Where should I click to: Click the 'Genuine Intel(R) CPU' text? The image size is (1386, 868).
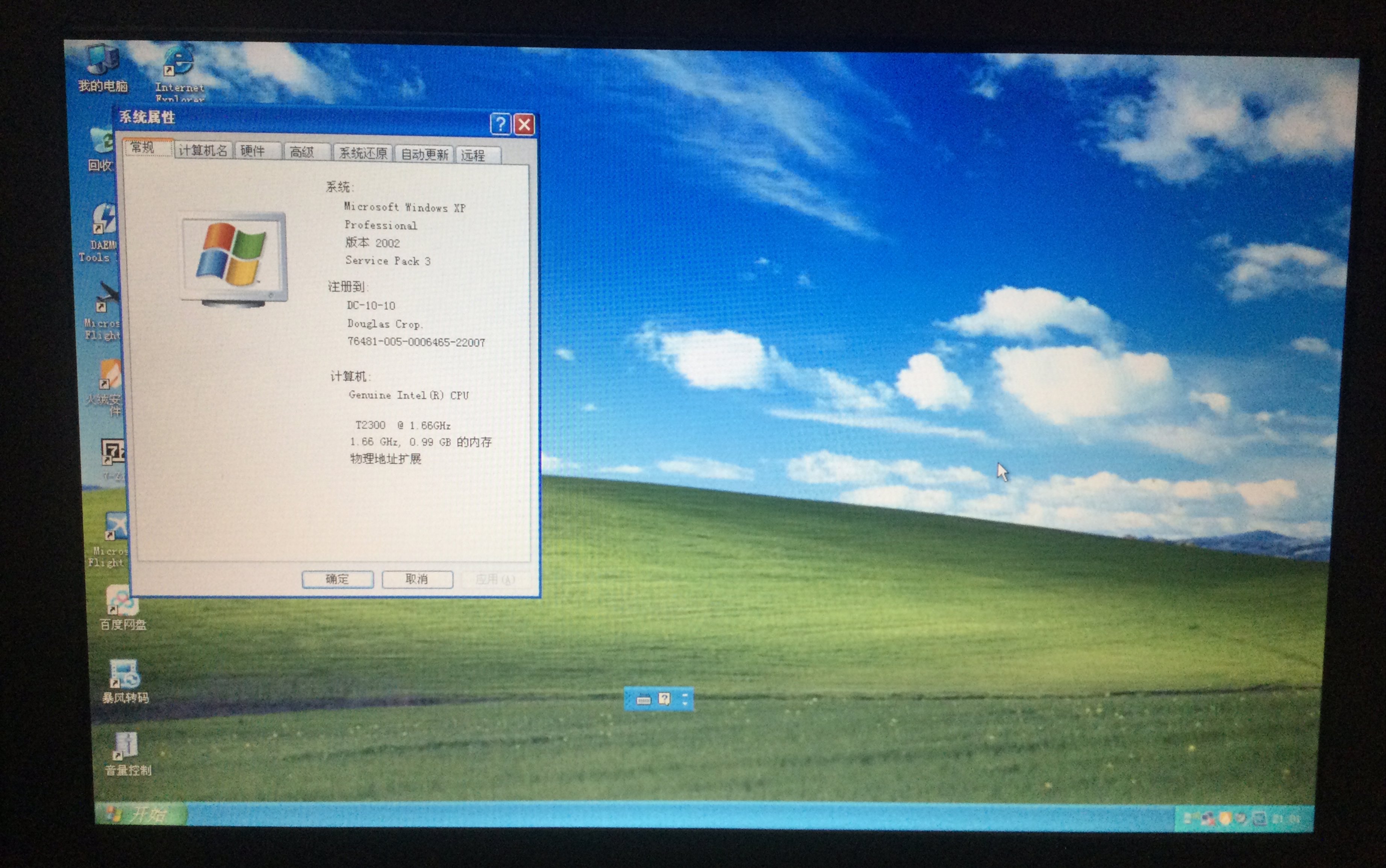click(x=409, y=395)
